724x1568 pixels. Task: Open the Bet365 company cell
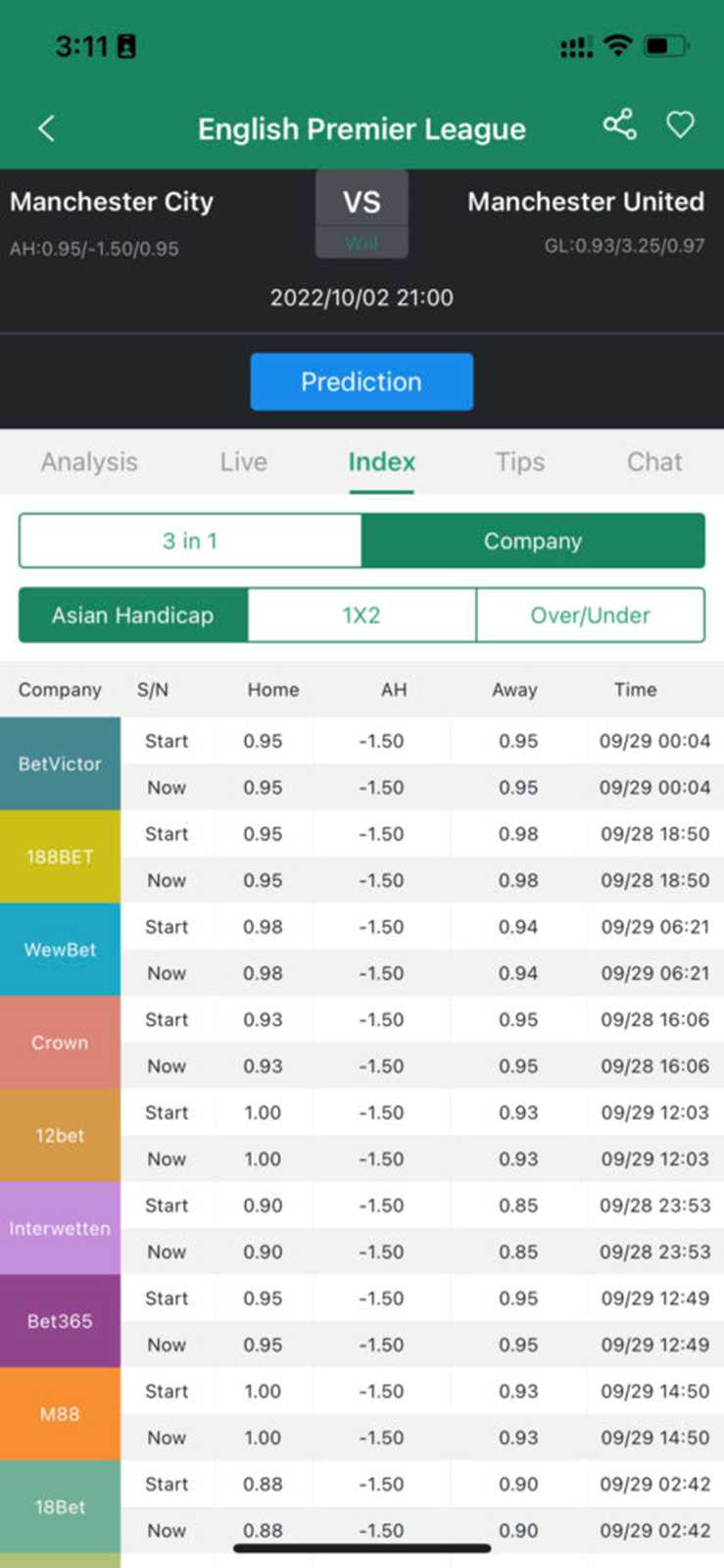click(60, 1321)
